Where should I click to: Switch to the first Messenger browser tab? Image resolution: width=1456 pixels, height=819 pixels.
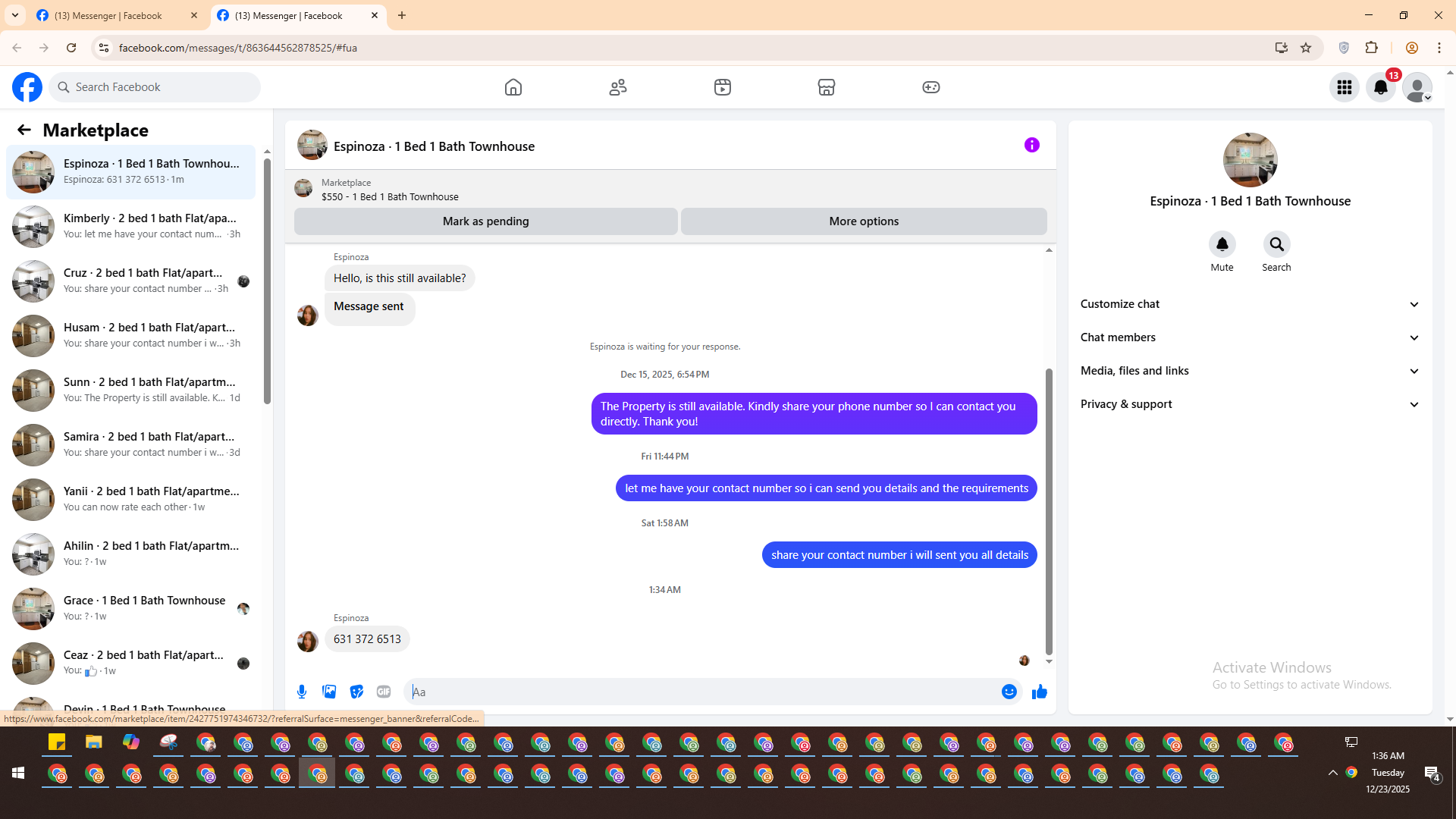[x=118, y=16]
